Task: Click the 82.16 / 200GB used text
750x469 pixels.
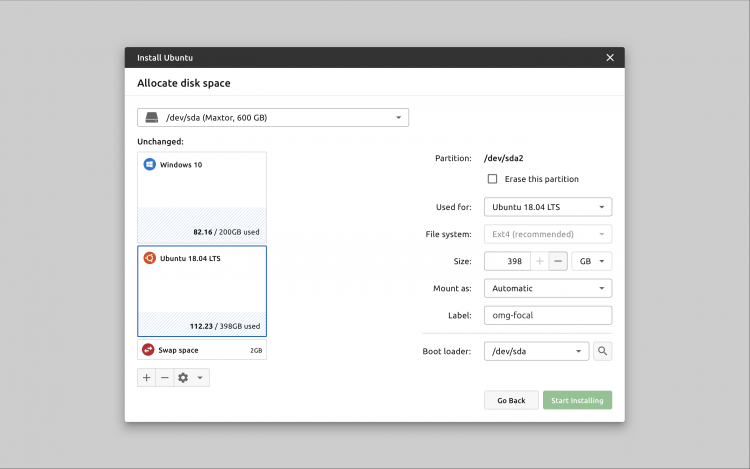Action: [226, 232]
